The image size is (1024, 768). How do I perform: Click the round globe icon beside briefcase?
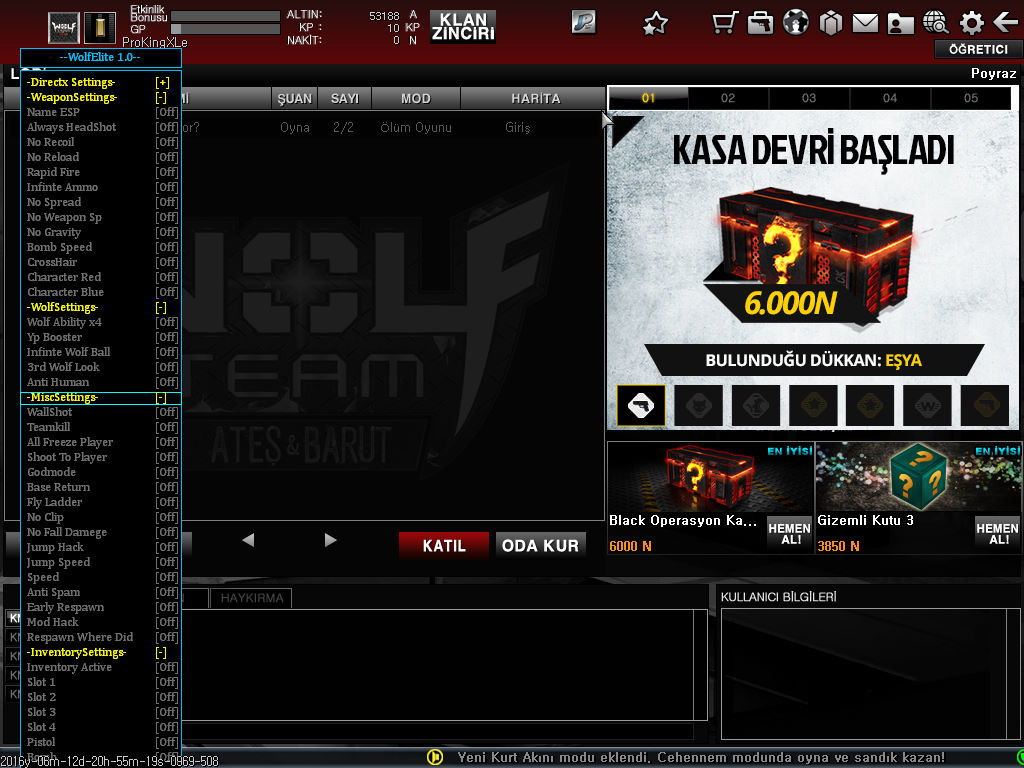click(x=795, y=24)
